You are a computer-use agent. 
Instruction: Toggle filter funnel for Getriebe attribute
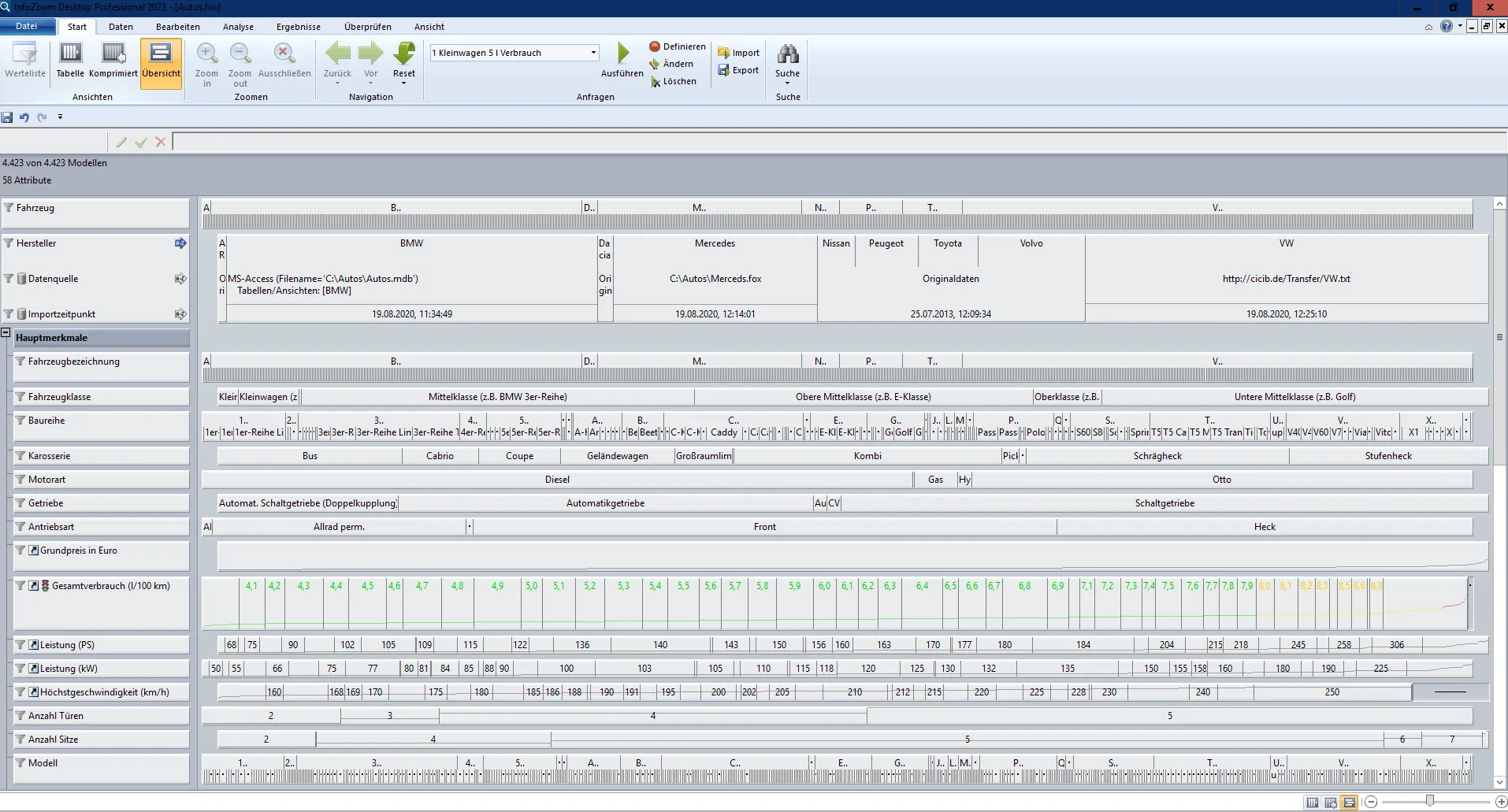21,503
